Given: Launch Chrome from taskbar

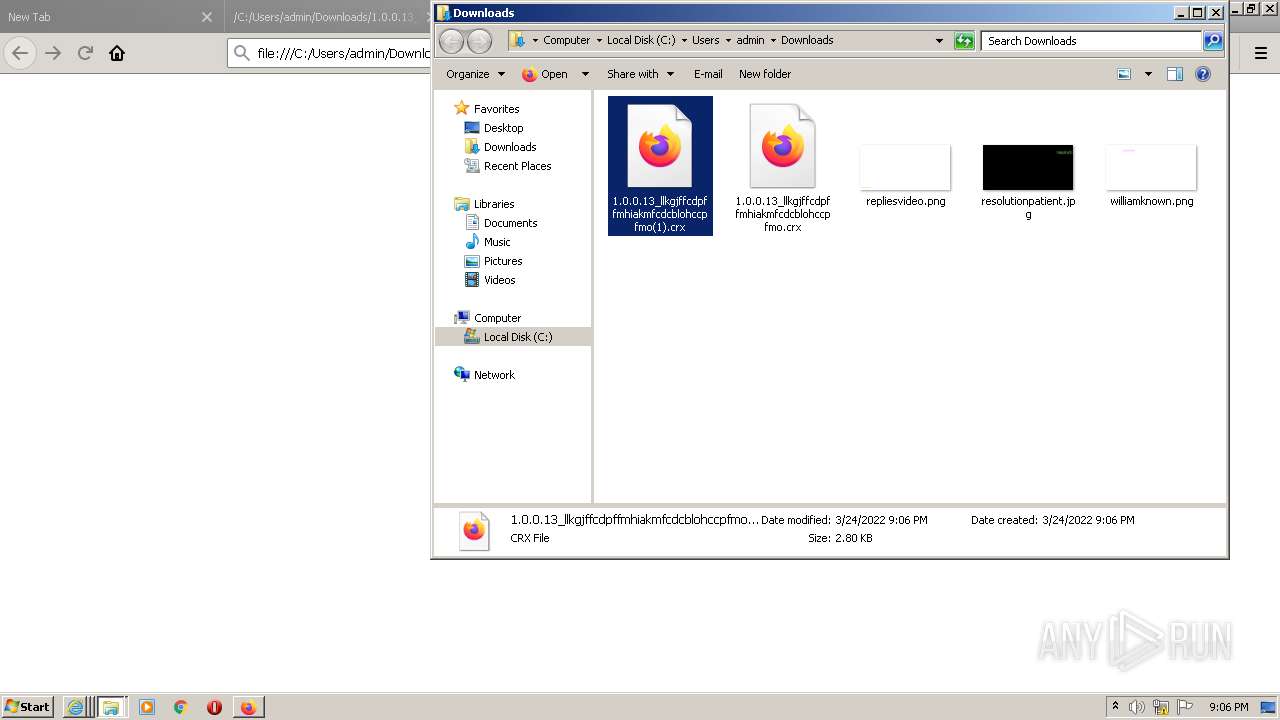Looking at the screenshot, I should 180,707.
